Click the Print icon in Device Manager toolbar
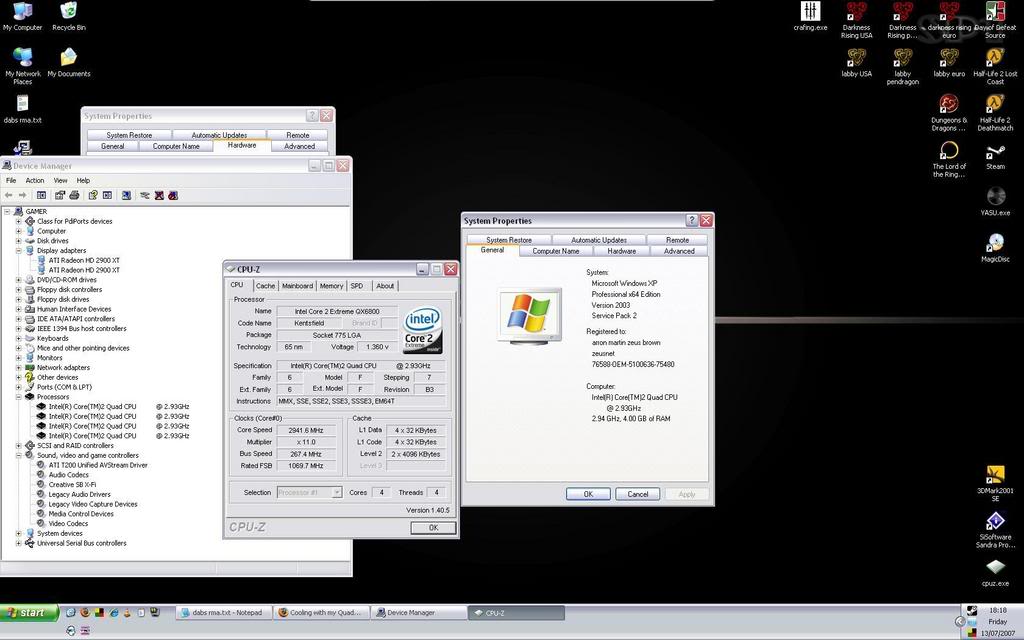1024x640 pixels. (74, 195)
